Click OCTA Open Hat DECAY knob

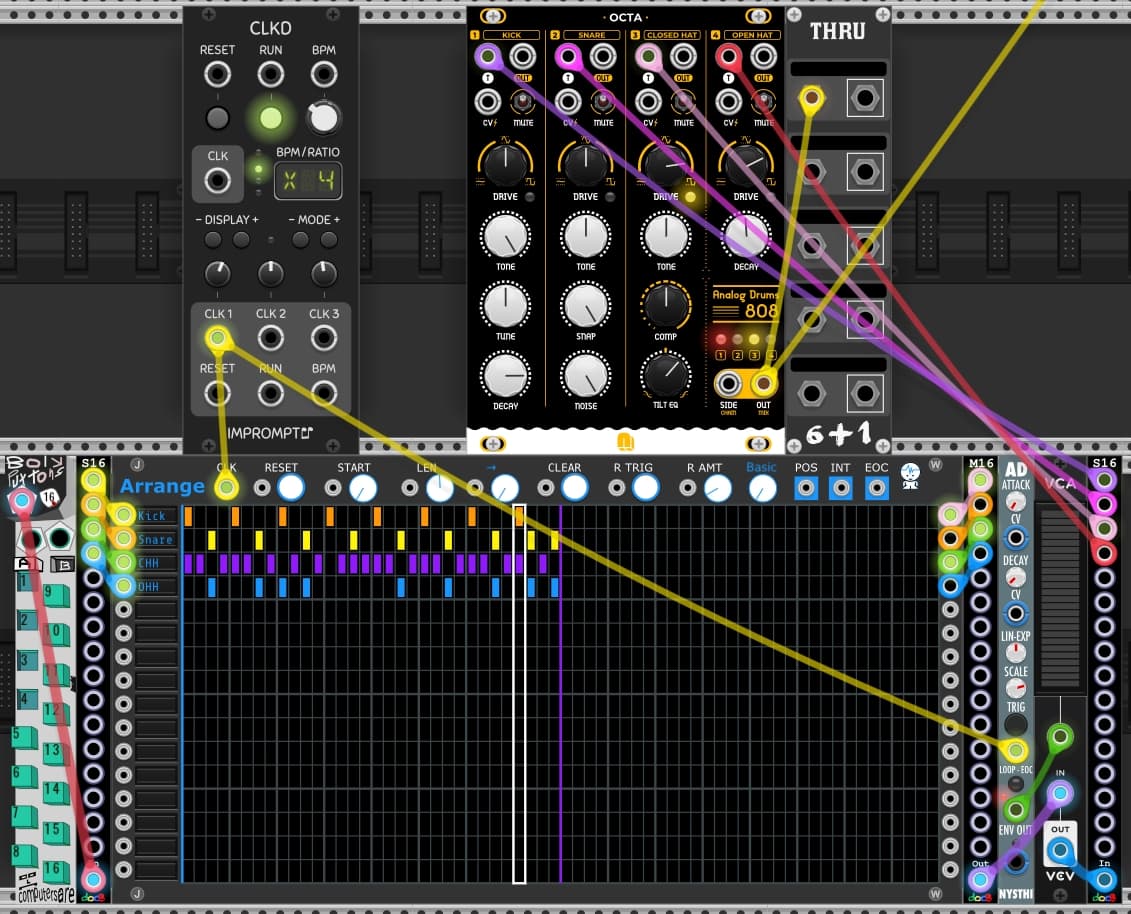tap(746, 235)
